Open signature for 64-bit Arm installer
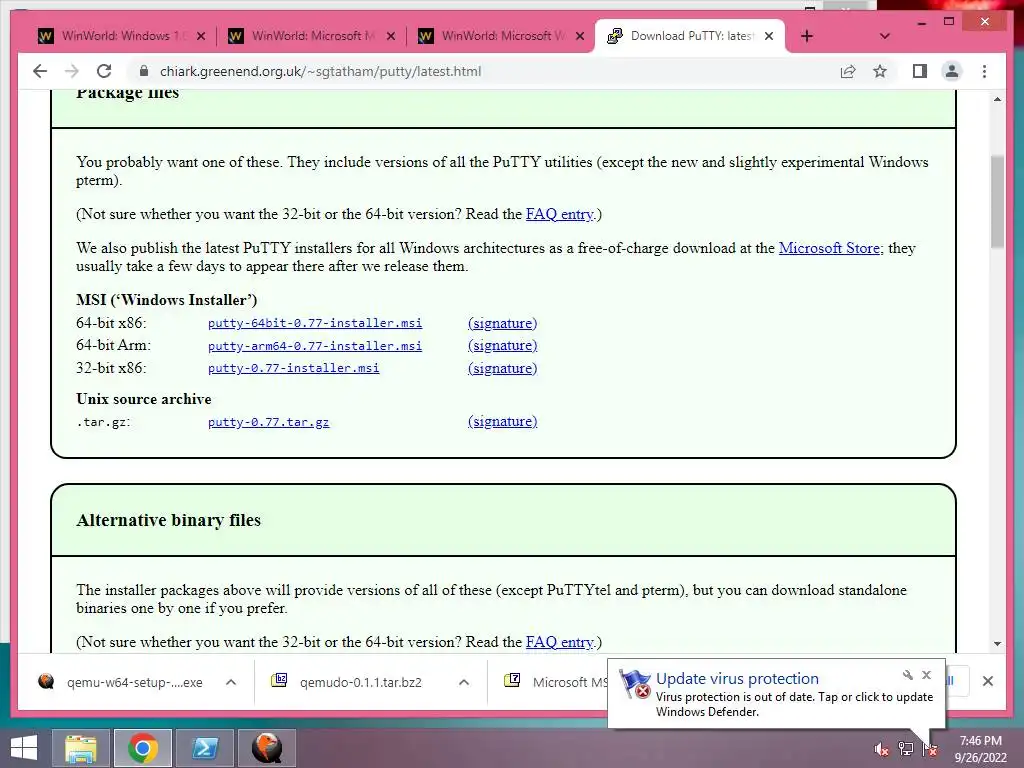Screen dimensions: 1024x768 click(x=502, y=345)
